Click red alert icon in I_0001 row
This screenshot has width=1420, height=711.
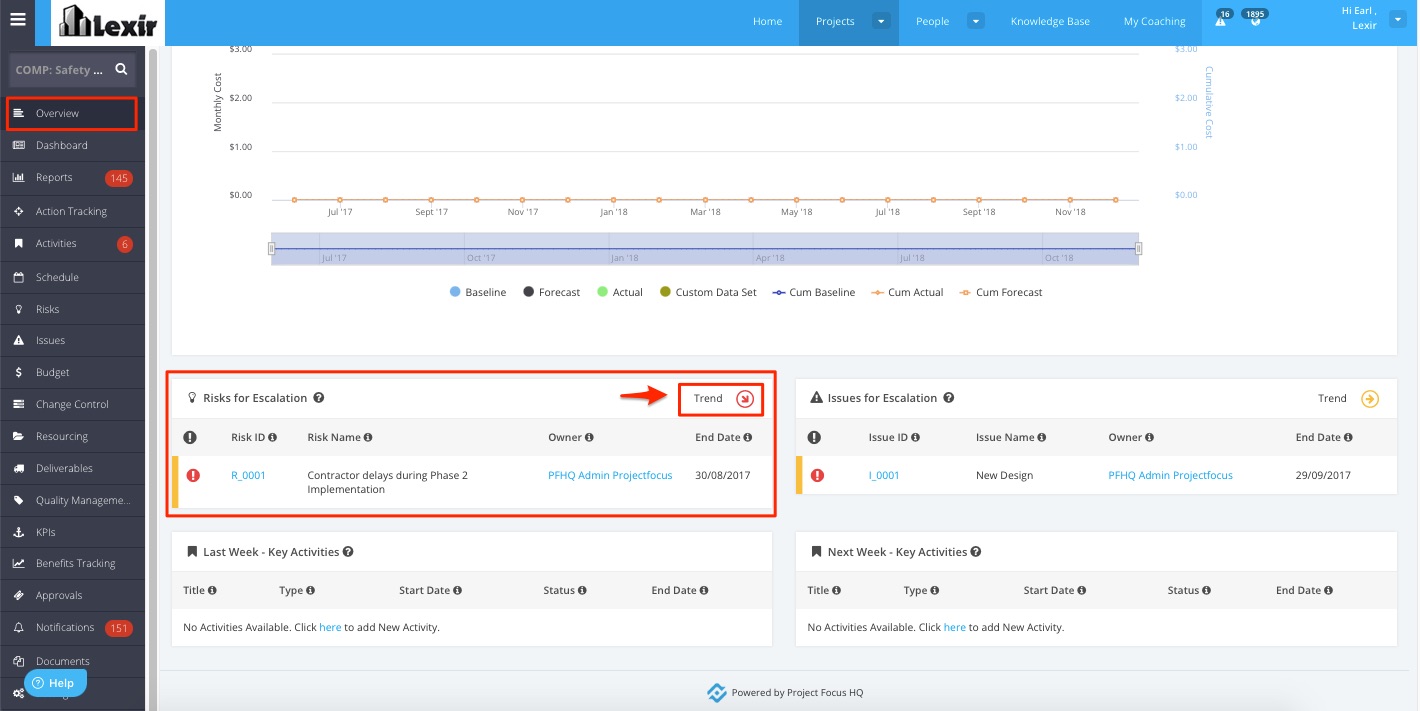[817, 476]
